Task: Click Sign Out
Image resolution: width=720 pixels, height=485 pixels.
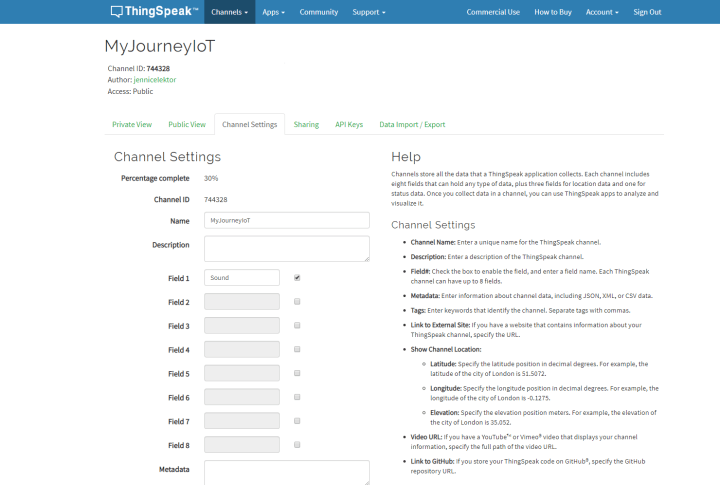Action: click(x=647, y=12)
